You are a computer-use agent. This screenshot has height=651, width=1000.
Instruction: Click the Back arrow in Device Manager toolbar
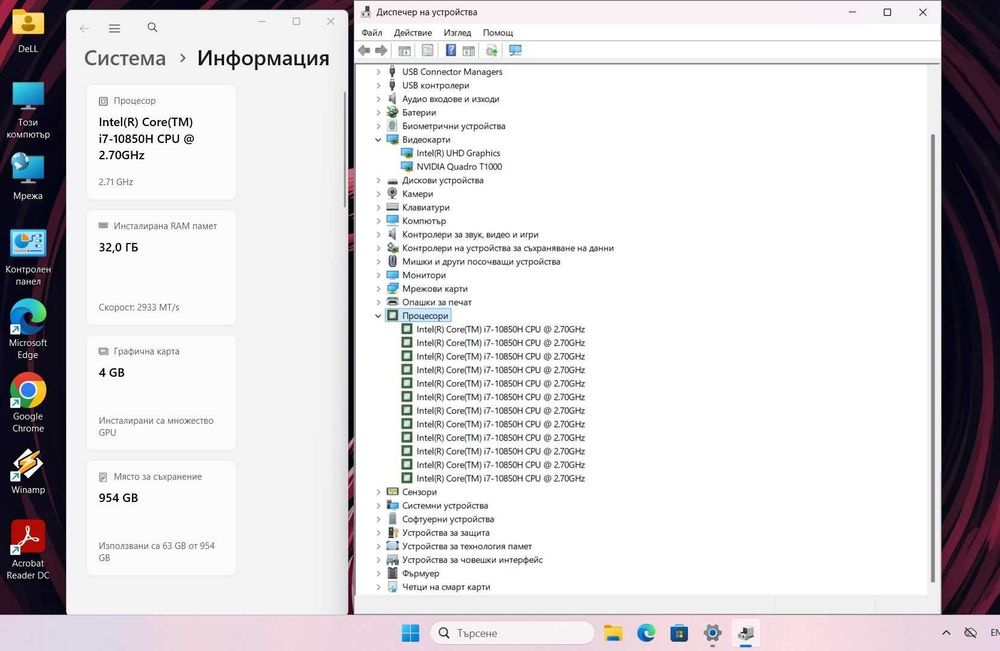[x=364, y=50]
